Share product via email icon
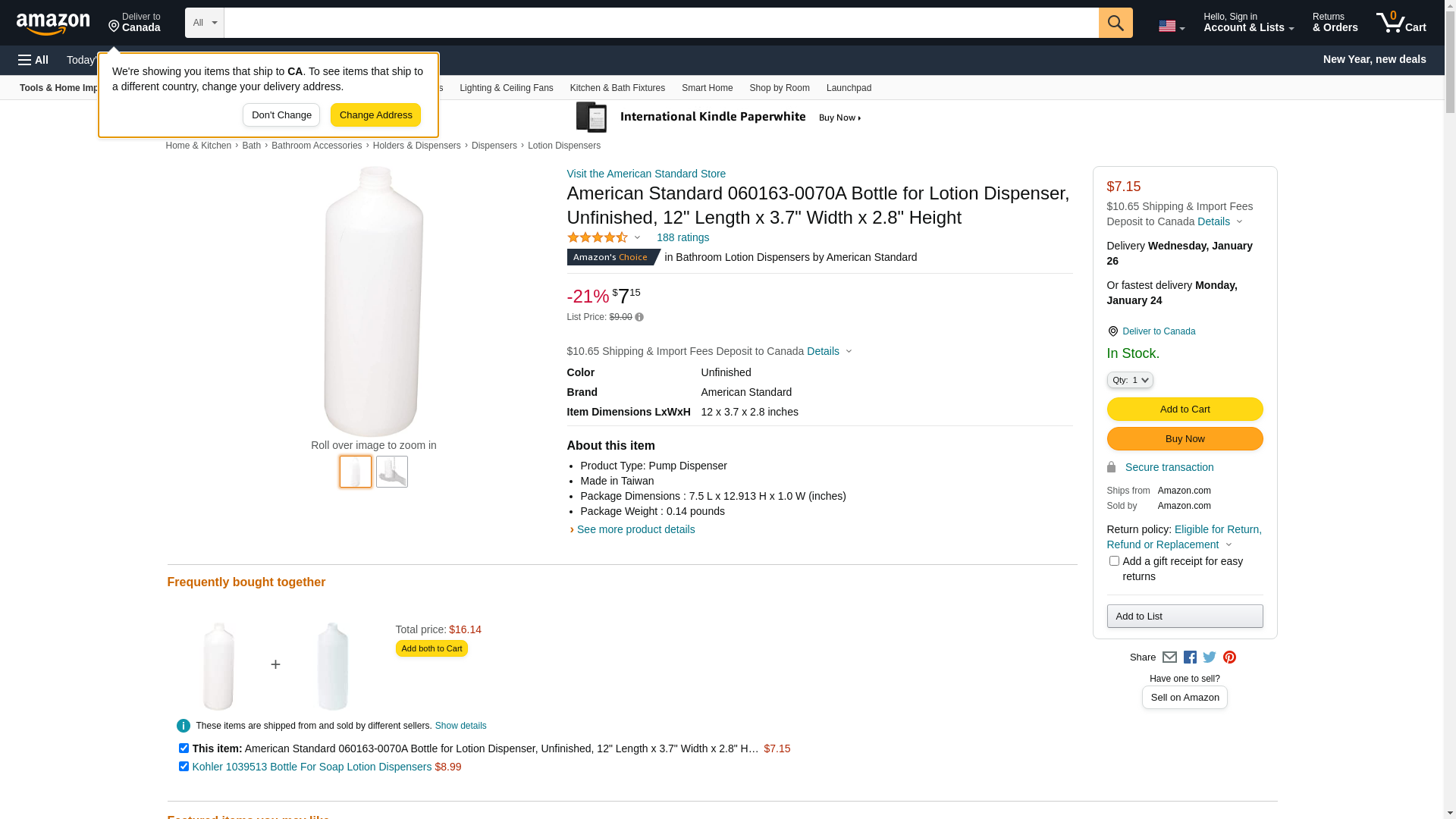1456x819 pixels. tap(1169, 657)
